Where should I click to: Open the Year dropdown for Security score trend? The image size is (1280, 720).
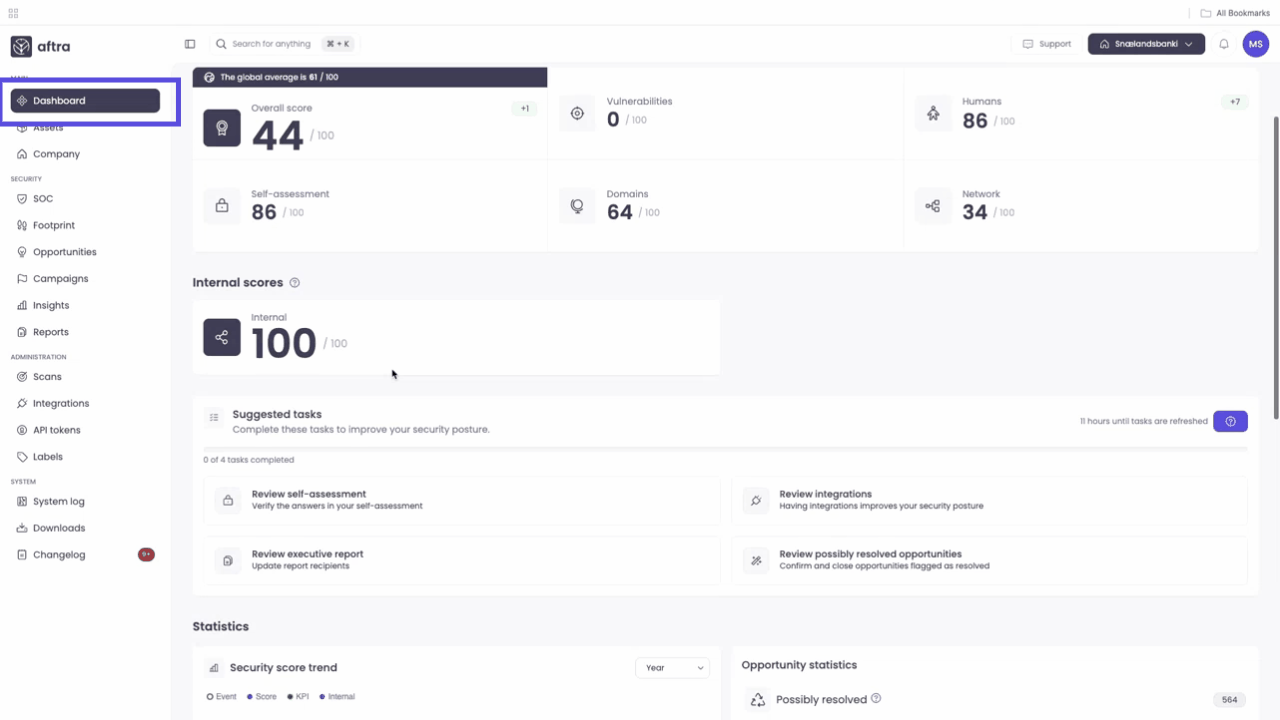[x=672, y=667]
